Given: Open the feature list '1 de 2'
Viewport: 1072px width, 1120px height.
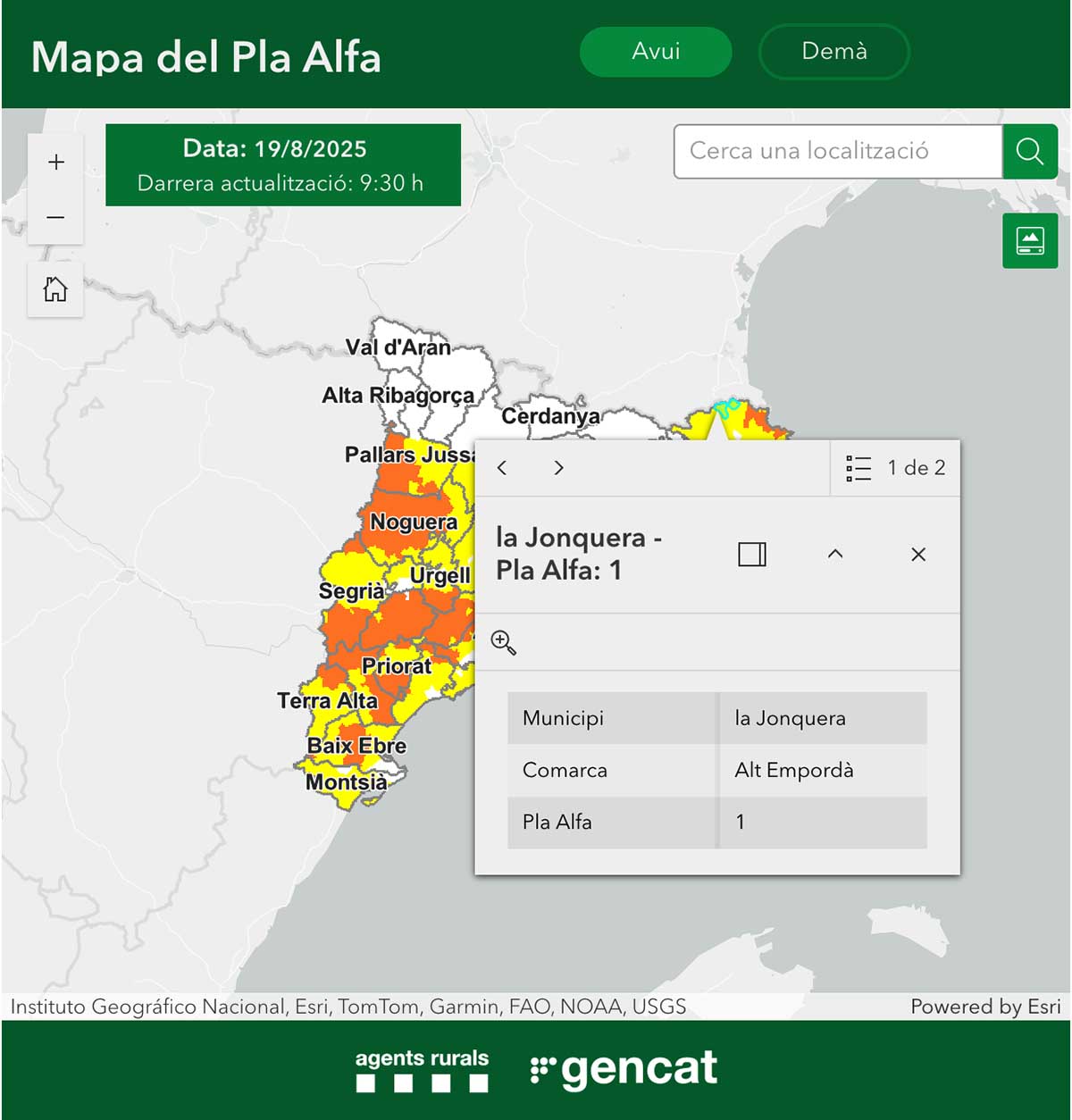Looking at the screenshot, I should 895,468.
